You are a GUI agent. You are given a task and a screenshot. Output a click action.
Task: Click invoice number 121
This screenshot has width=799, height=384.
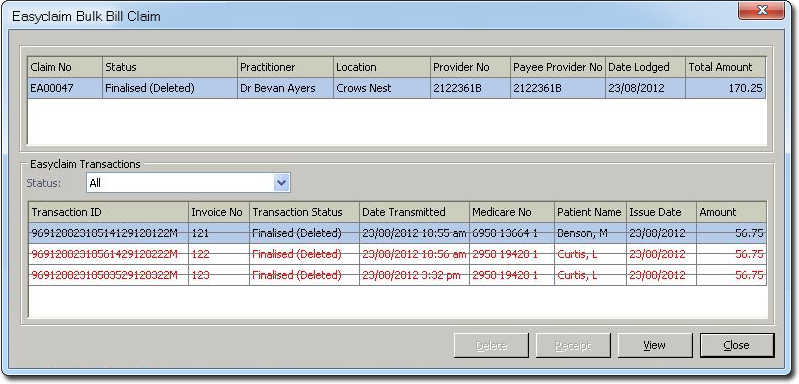(x=219, y=233)
